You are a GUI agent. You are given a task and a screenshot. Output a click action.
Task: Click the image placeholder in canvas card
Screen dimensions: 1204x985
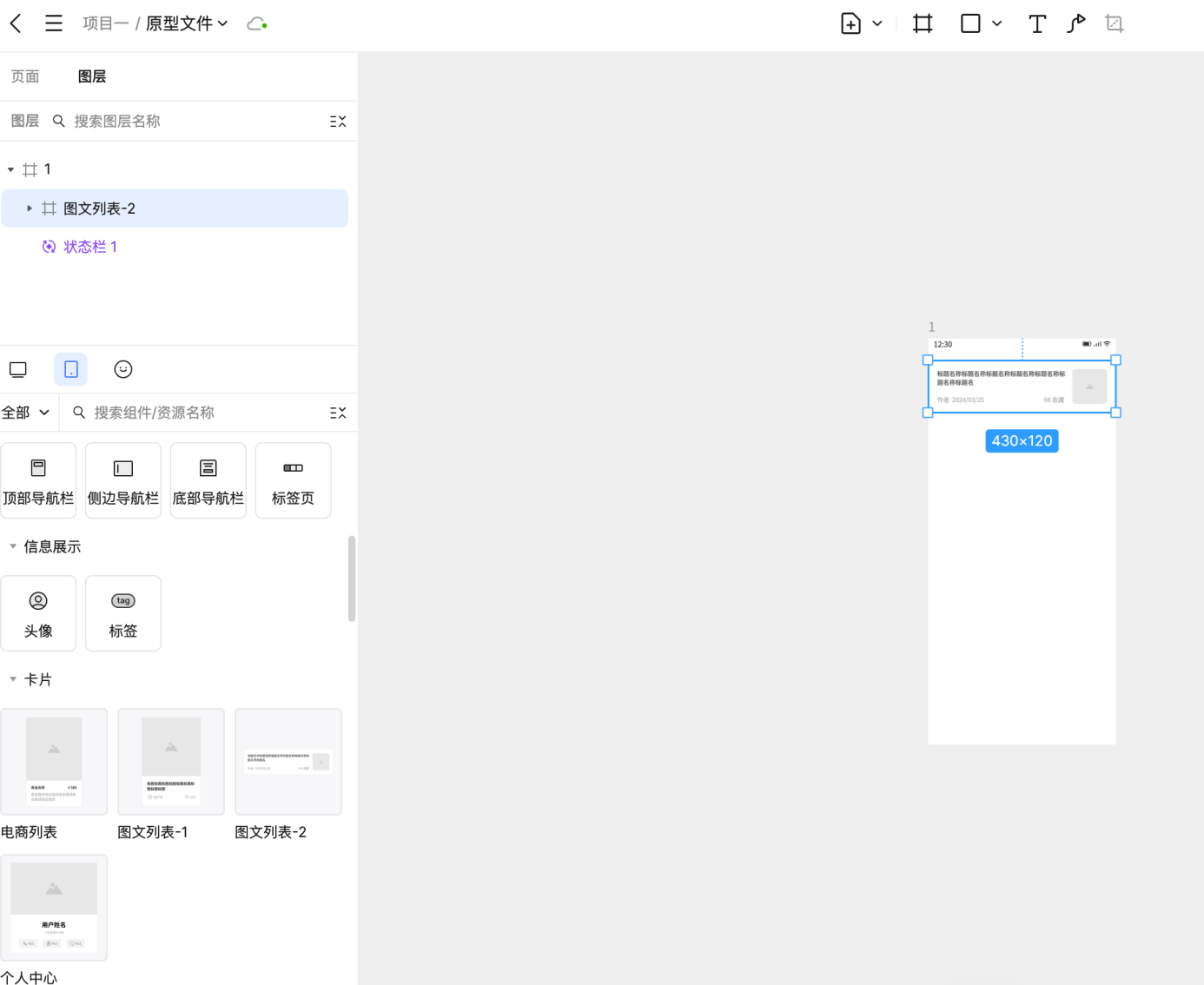coord(1089,387)
